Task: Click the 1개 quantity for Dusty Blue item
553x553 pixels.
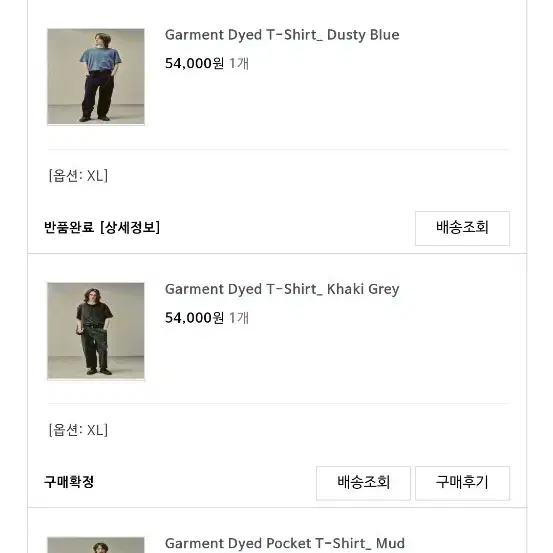Action: click(239, 63)
